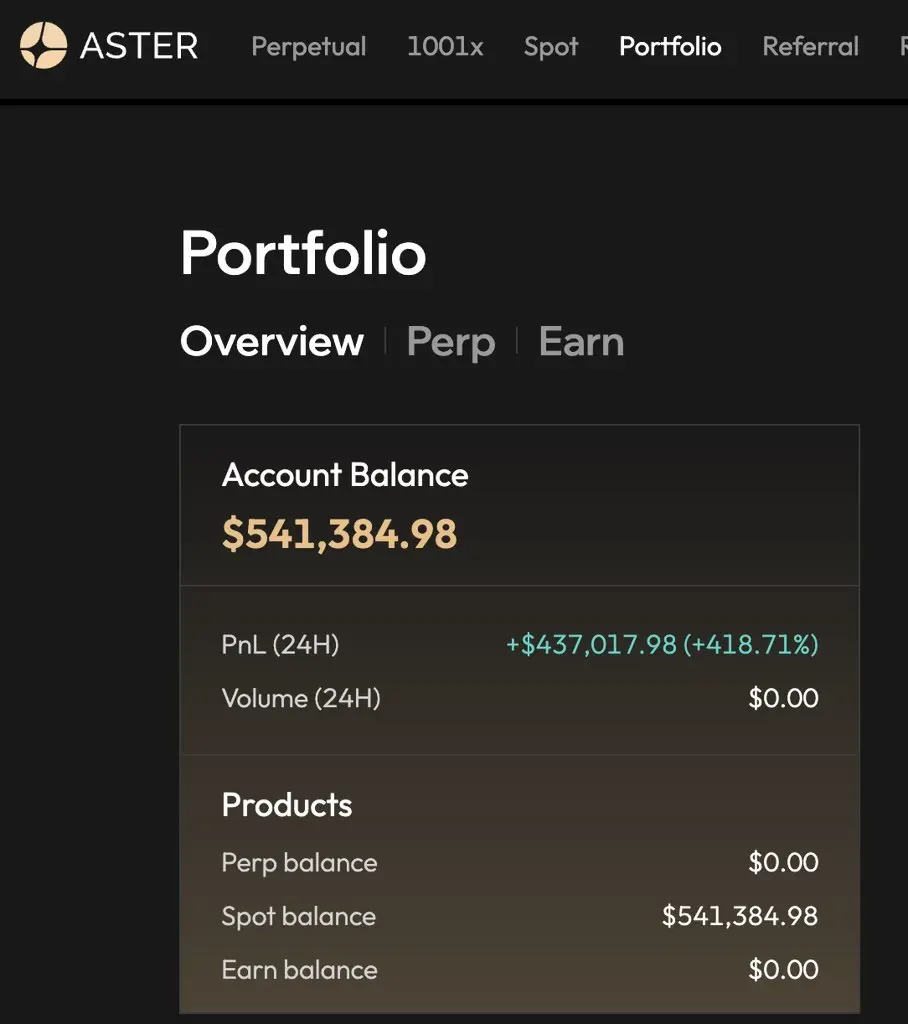Click the PnL (24H) label
The height and width of the screenshot is (1024, 908).
click(280, 645)
